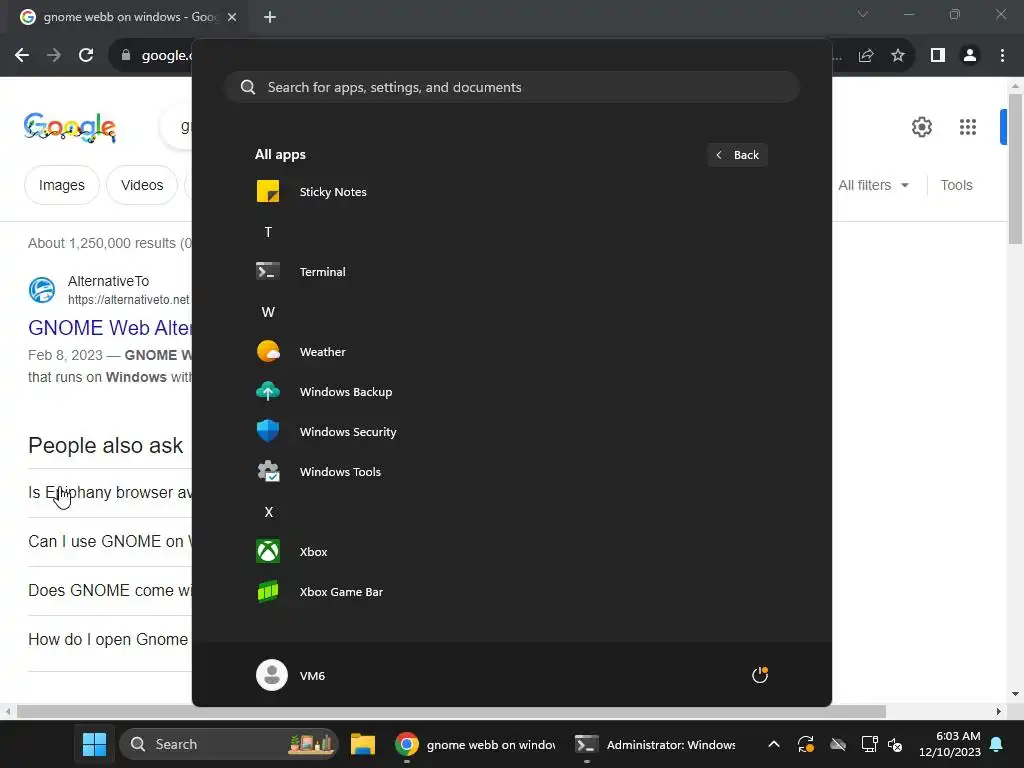This screenshot has height=768, width=1024.
Task: Click the horizontal scrollbar of the page
Action: click(x=451, y=711)
